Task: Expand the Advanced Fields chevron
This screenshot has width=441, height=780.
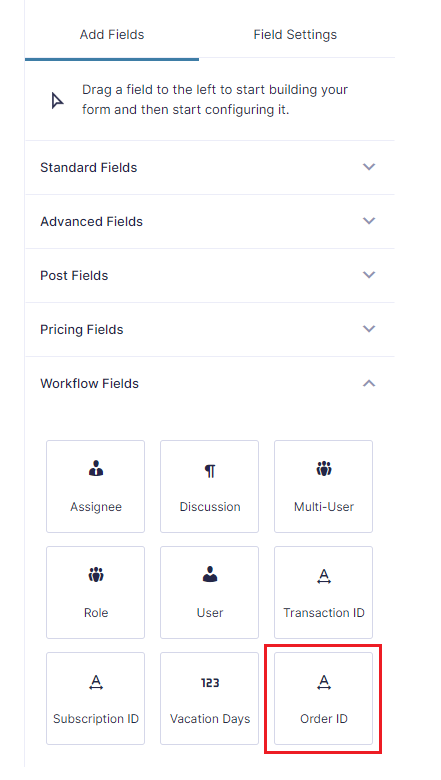Action: [369, 221]
